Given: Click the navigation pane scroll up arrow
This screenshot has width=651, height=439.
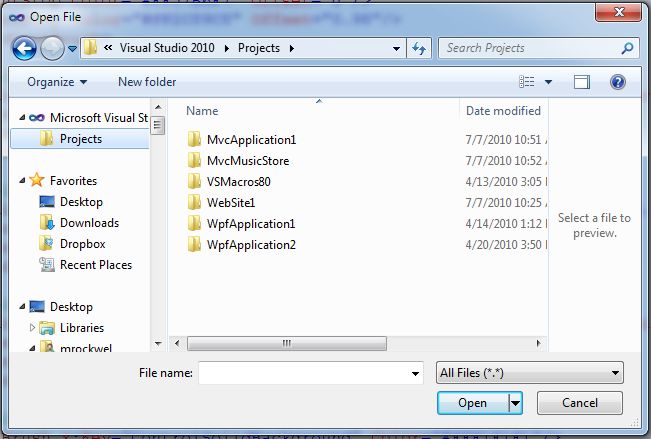Looking at the screenshot, I should (158, 107).
